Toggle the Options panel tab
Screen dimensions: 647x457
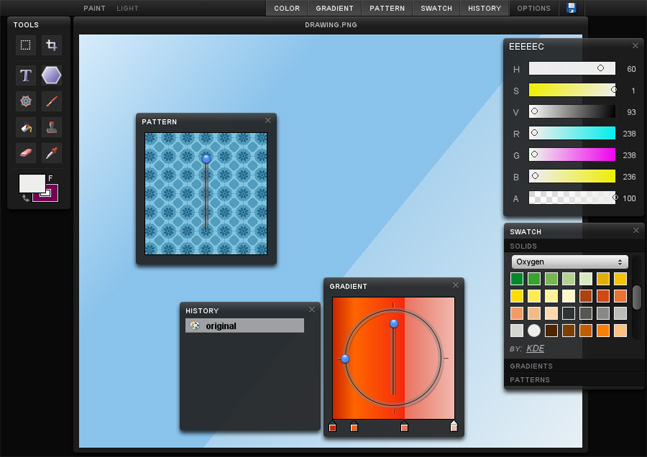tap(534, 8)
